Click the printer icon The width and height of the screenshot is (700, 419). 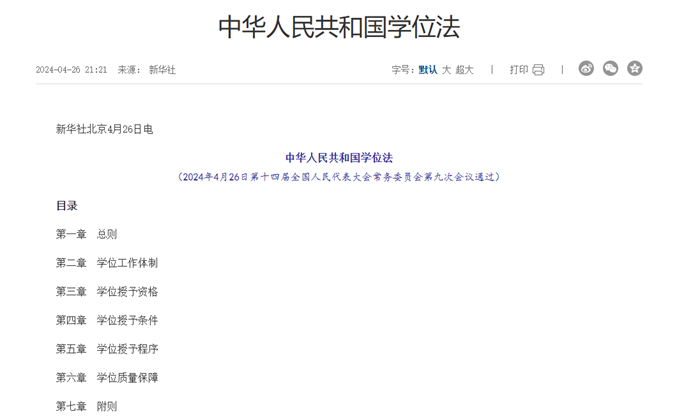(x=539, y=70)
